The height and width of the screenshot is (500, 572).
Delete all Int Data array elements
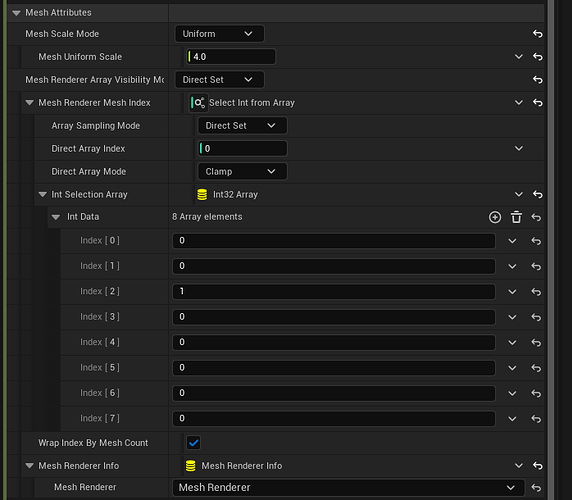(516, 217)
